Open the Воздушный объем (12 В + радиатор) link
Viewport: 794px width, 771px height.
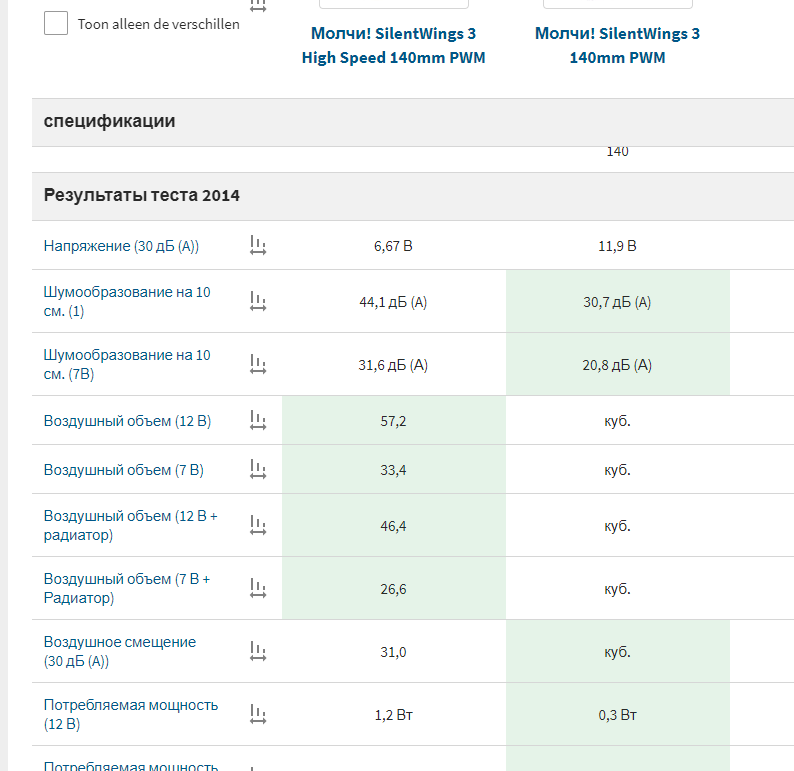tap(130, 525)
